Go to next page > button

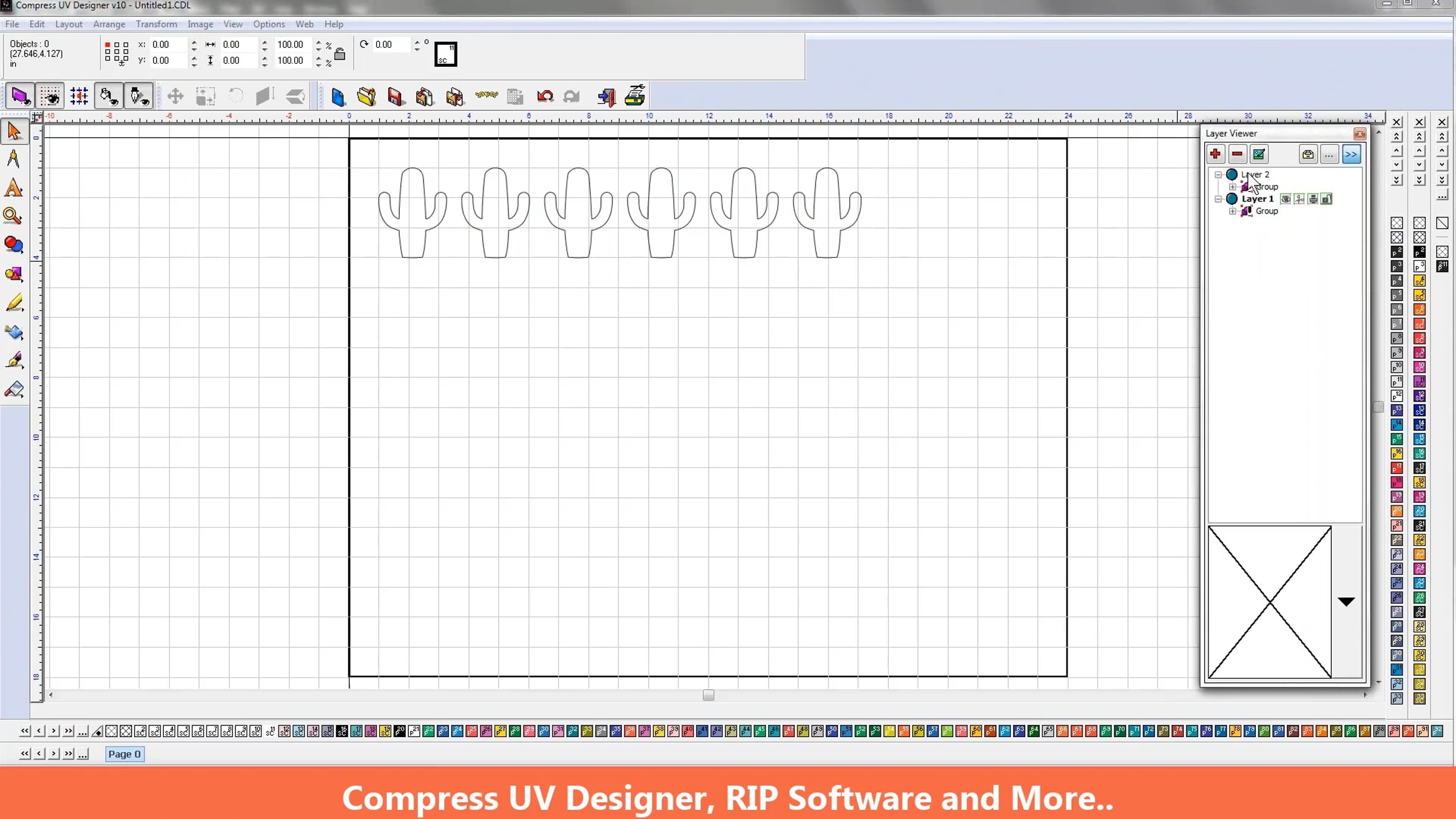tap(53, 753)
